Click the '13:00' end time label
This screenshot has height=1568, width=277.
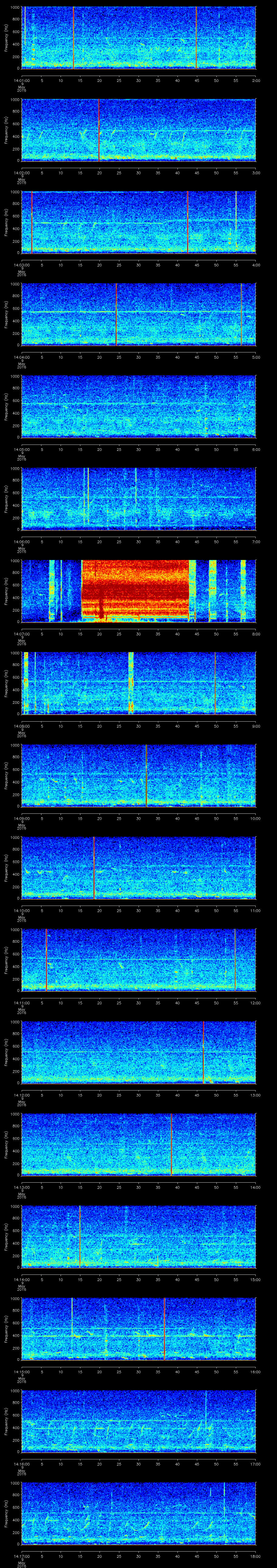[x=255, y=1095]
